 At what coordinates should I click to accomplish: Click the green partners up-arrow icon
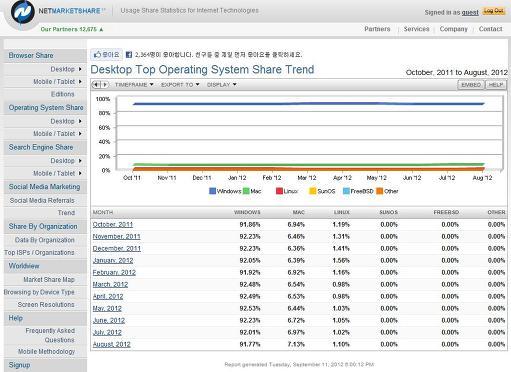coord(101,29)
